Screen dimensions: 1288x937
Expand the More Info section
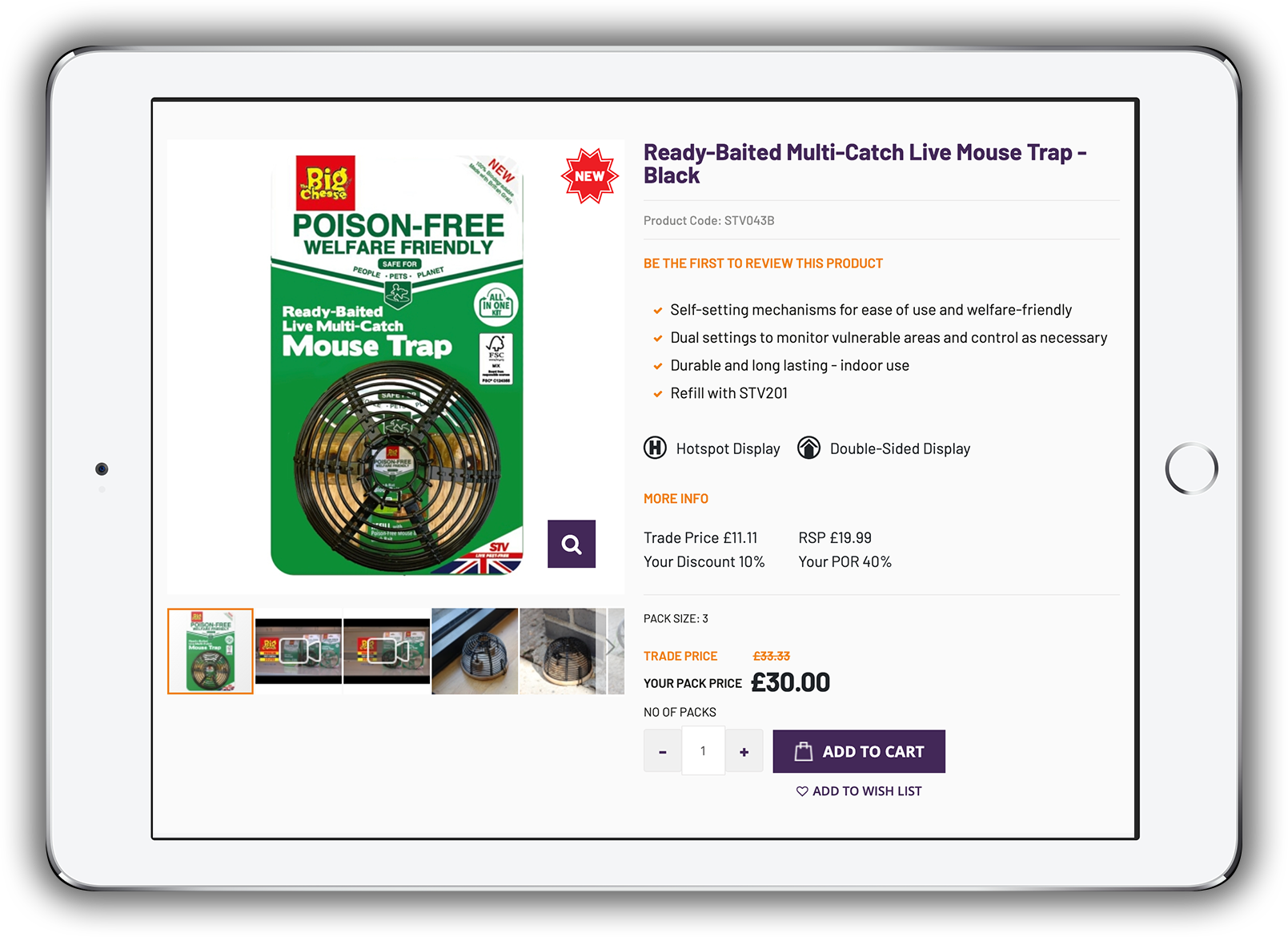676,498
